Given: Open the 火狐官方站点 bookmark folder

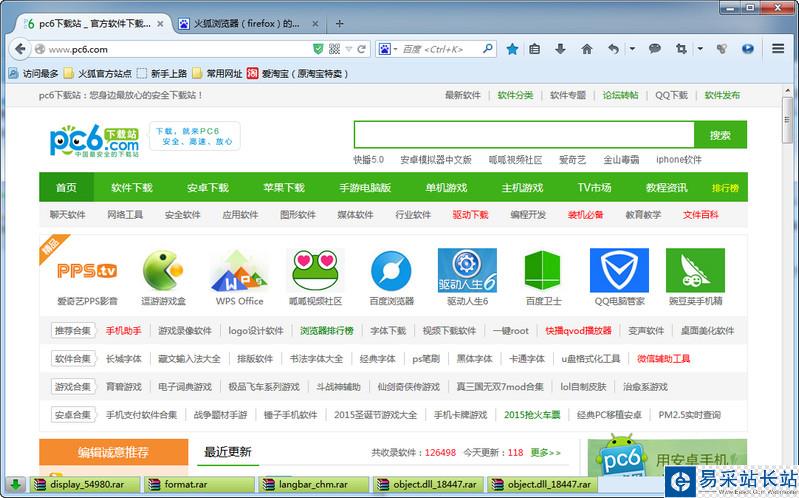Looking at the screenshot, I should [x=98, y=73].
